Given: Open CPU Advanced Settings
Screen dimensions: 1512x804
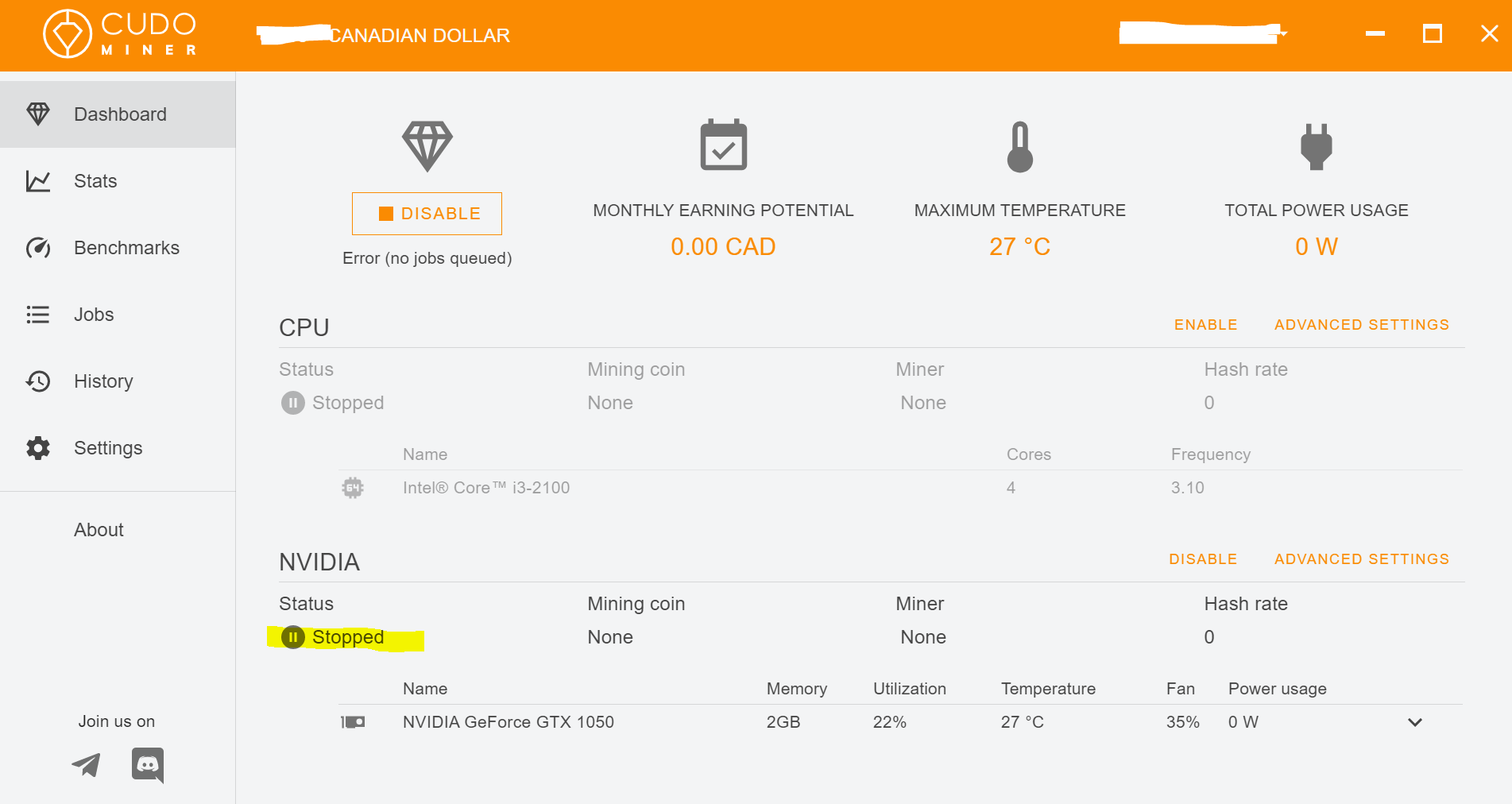Looking at the screenshot, I should [1362, 325].
